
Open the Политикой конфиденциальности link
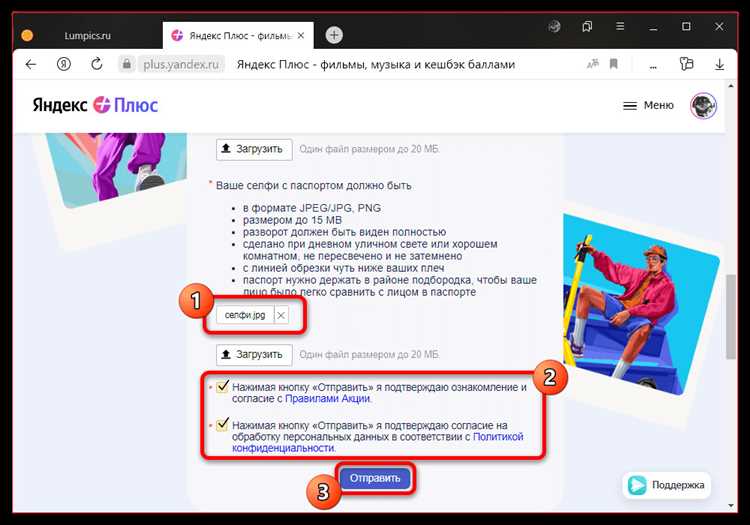(x=378, y=442)
